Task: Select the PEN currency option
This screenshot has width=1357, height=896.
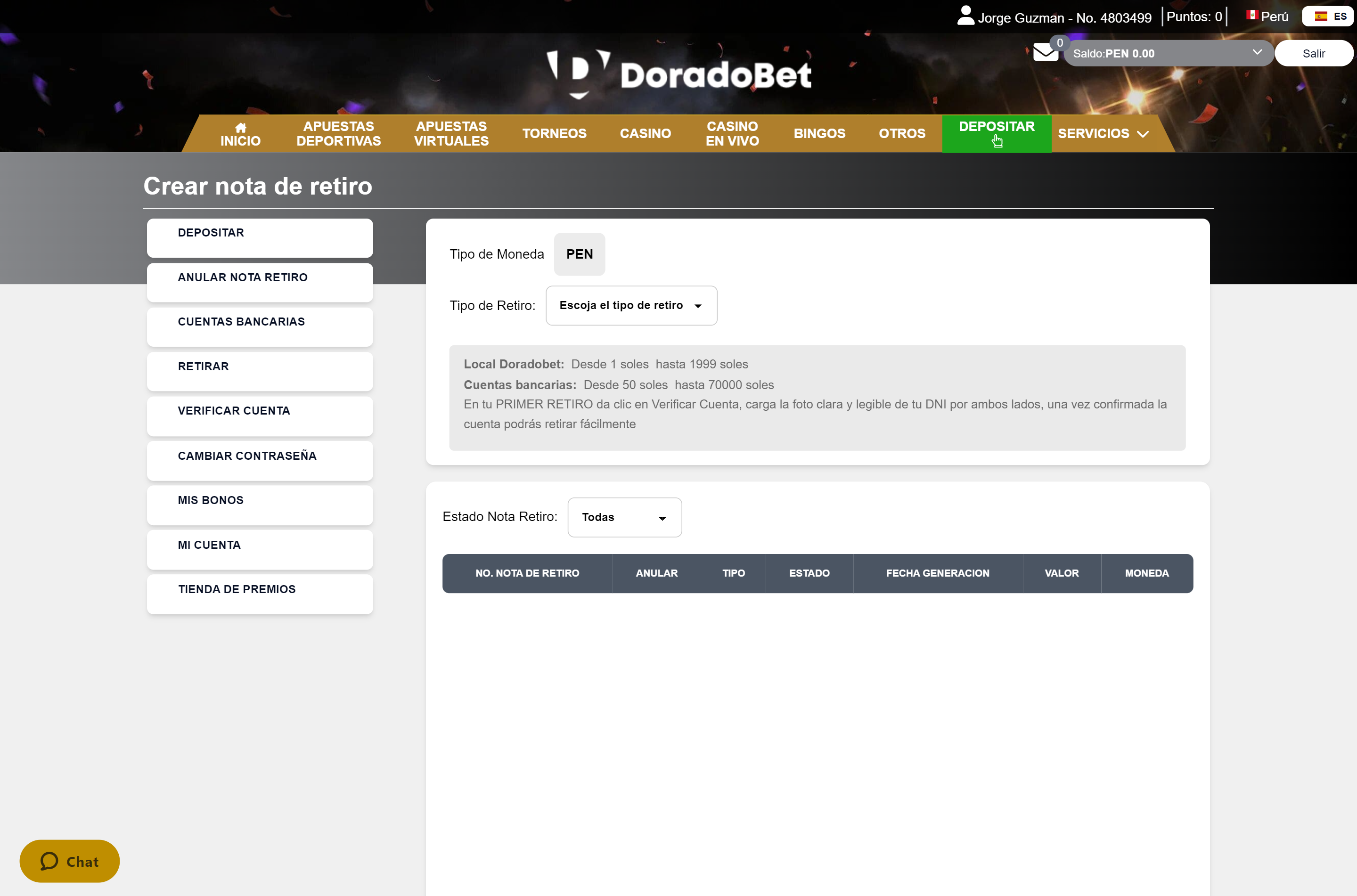Action: [x=580, y=254]
